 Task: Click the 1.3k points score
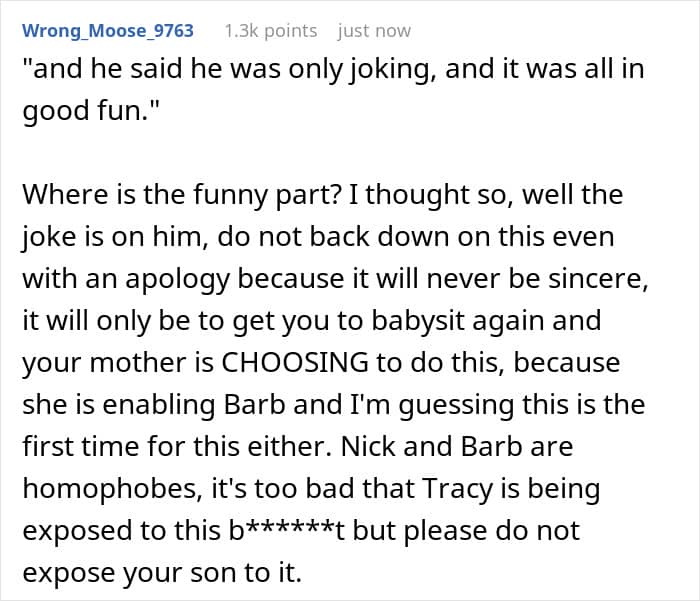tap(271, 31)
